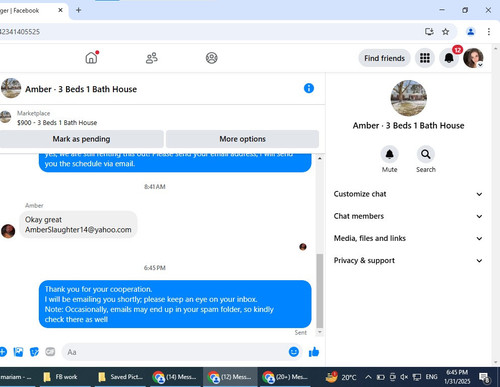
Task: Click the chat scrollbar down arrow
Action: pyautogui.click(x=319, y=332)
